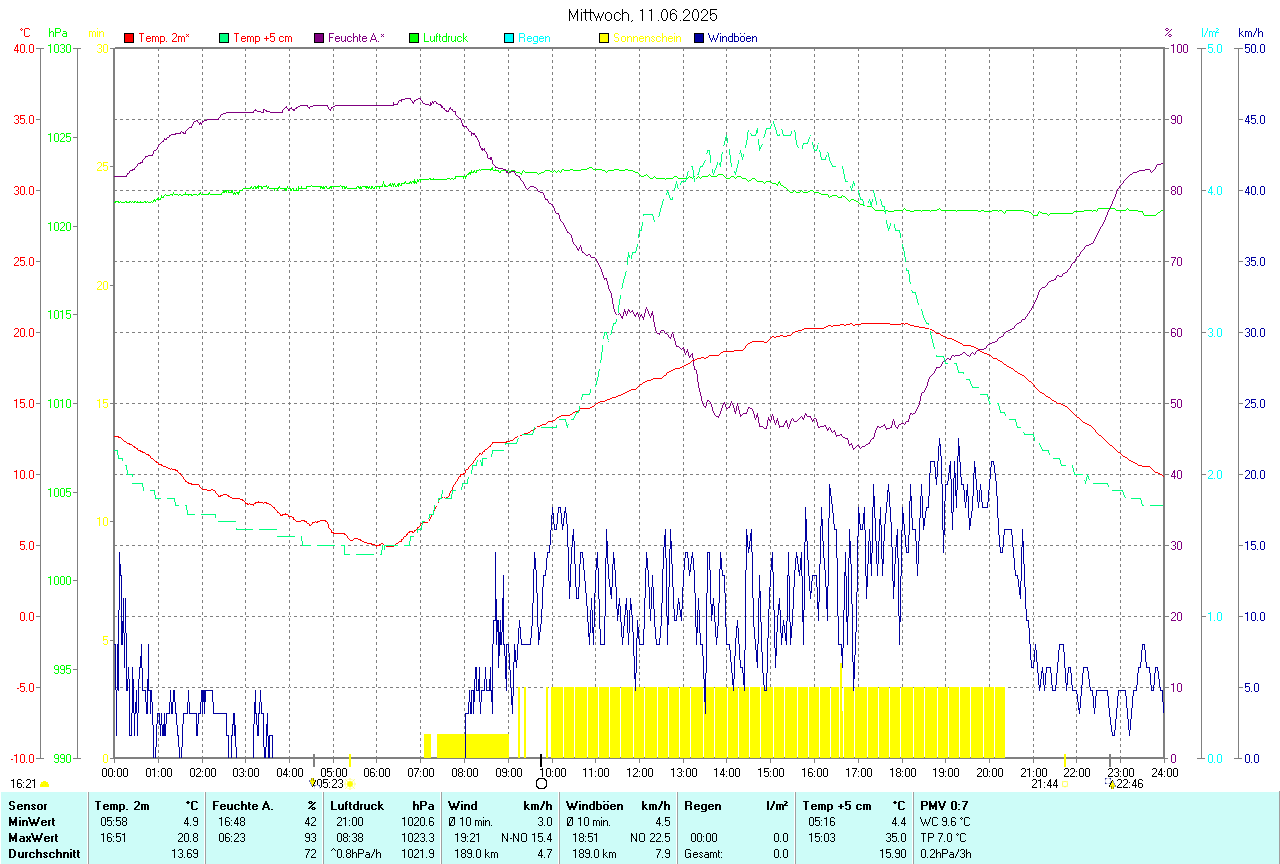Screen dimensions: 1280x864
Task: Click the 12:00 label on the time axis
Action: click(640, 772)
